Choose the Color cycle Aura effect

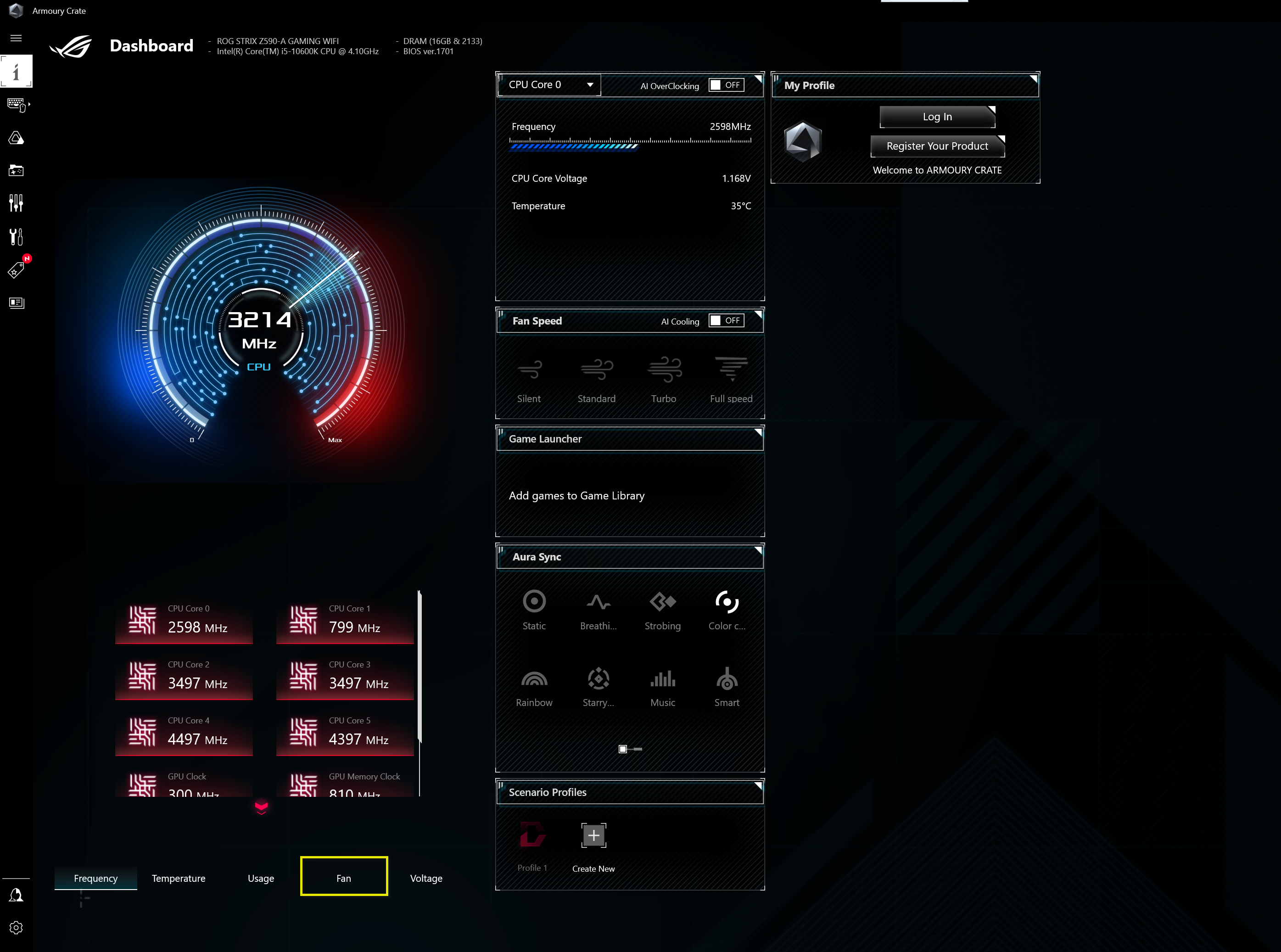(x=727, y=610)
